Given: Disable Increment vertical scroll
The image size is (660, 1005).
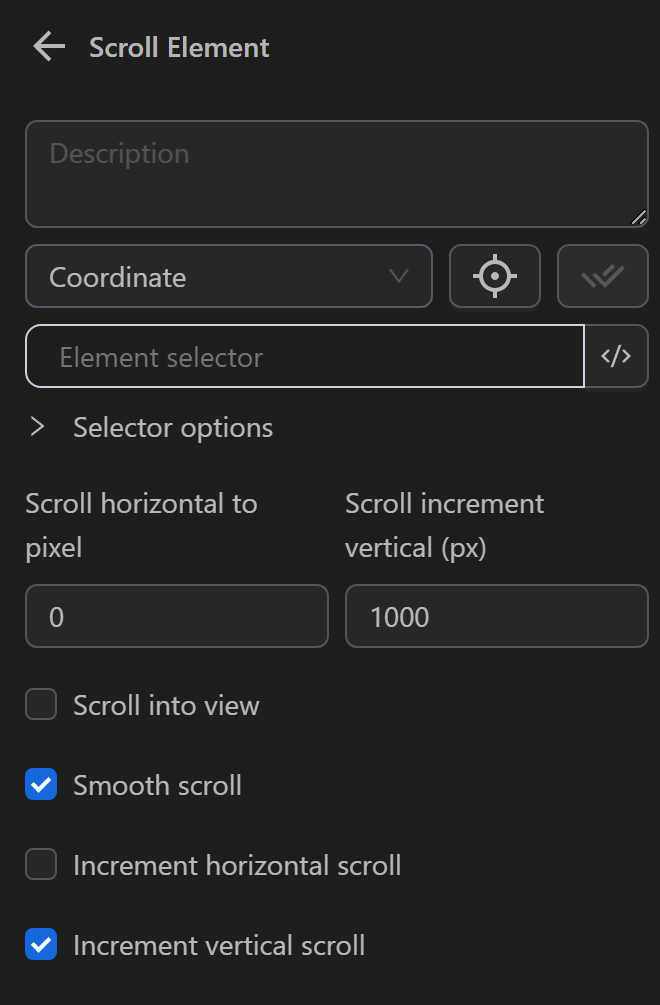Looking at the screenshot, I should click(x=41, y=944).
